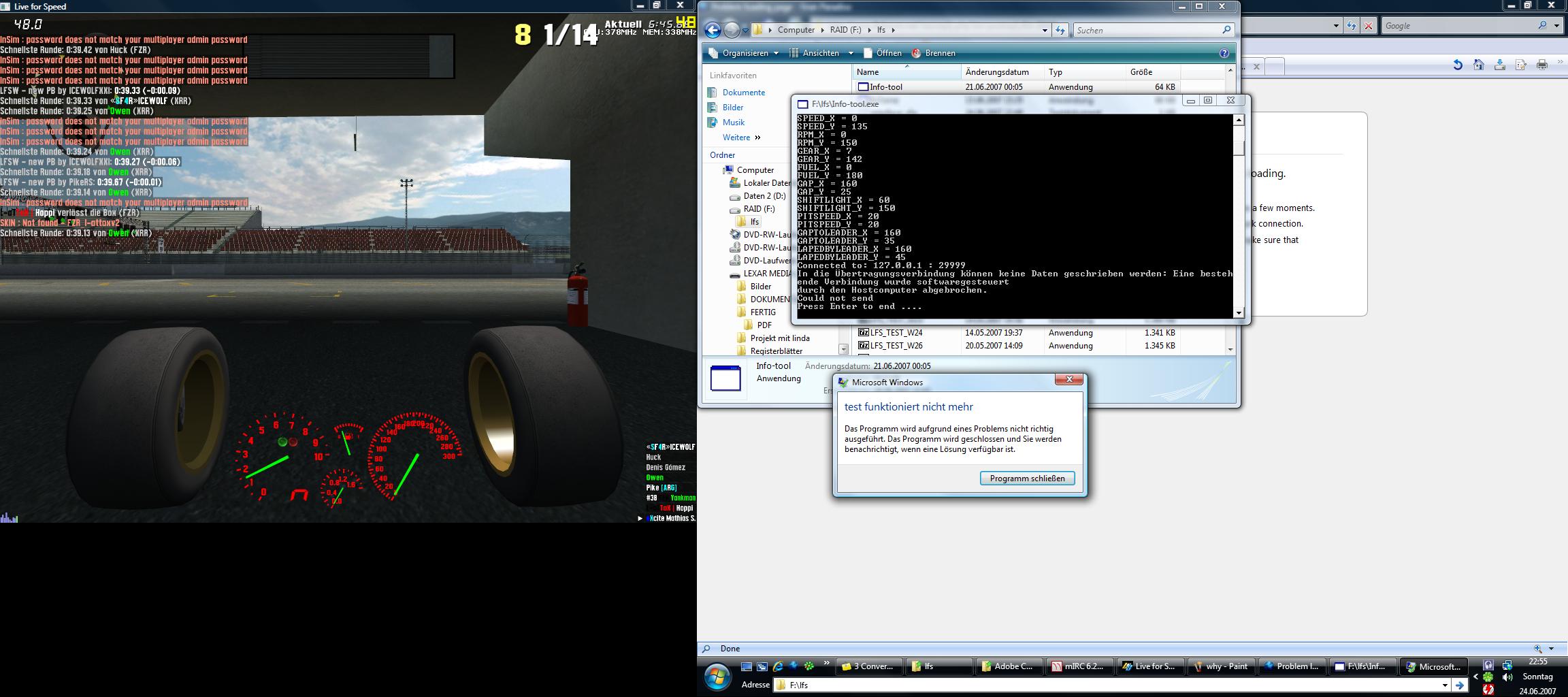Switch to why - Paint taskbar button
The image size is (1568, 697).
pyautogui.click(x=1222, y=666)
